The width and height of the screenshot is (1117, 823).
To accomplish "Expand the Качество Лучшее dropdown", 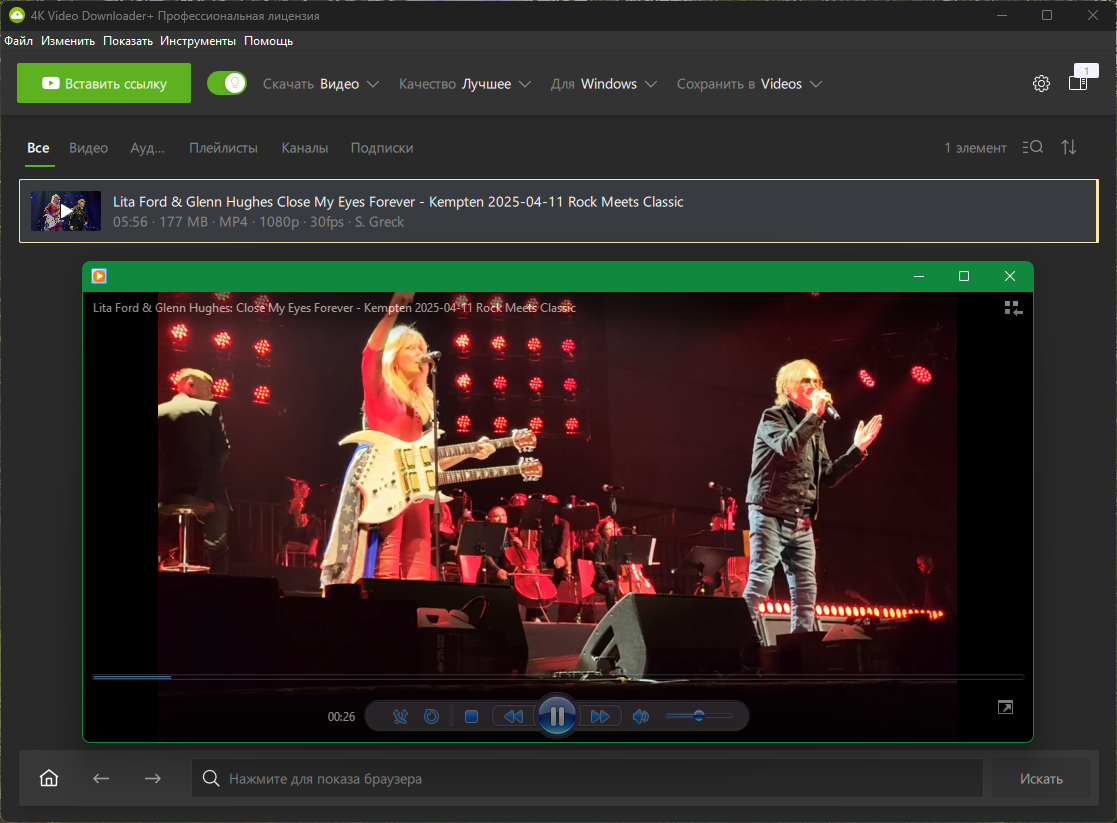I will 464,84.
